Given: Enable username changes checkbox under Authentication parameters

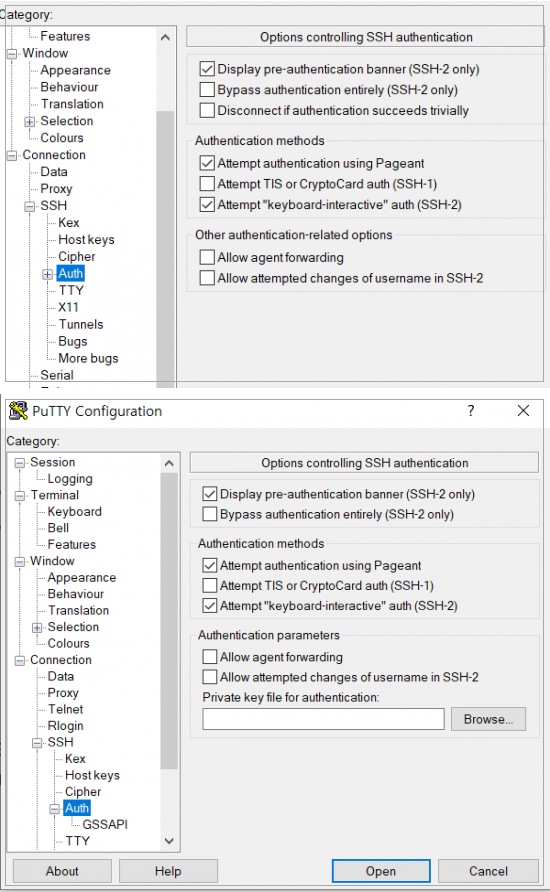Looking at the screenshot, I should [210, 677].
